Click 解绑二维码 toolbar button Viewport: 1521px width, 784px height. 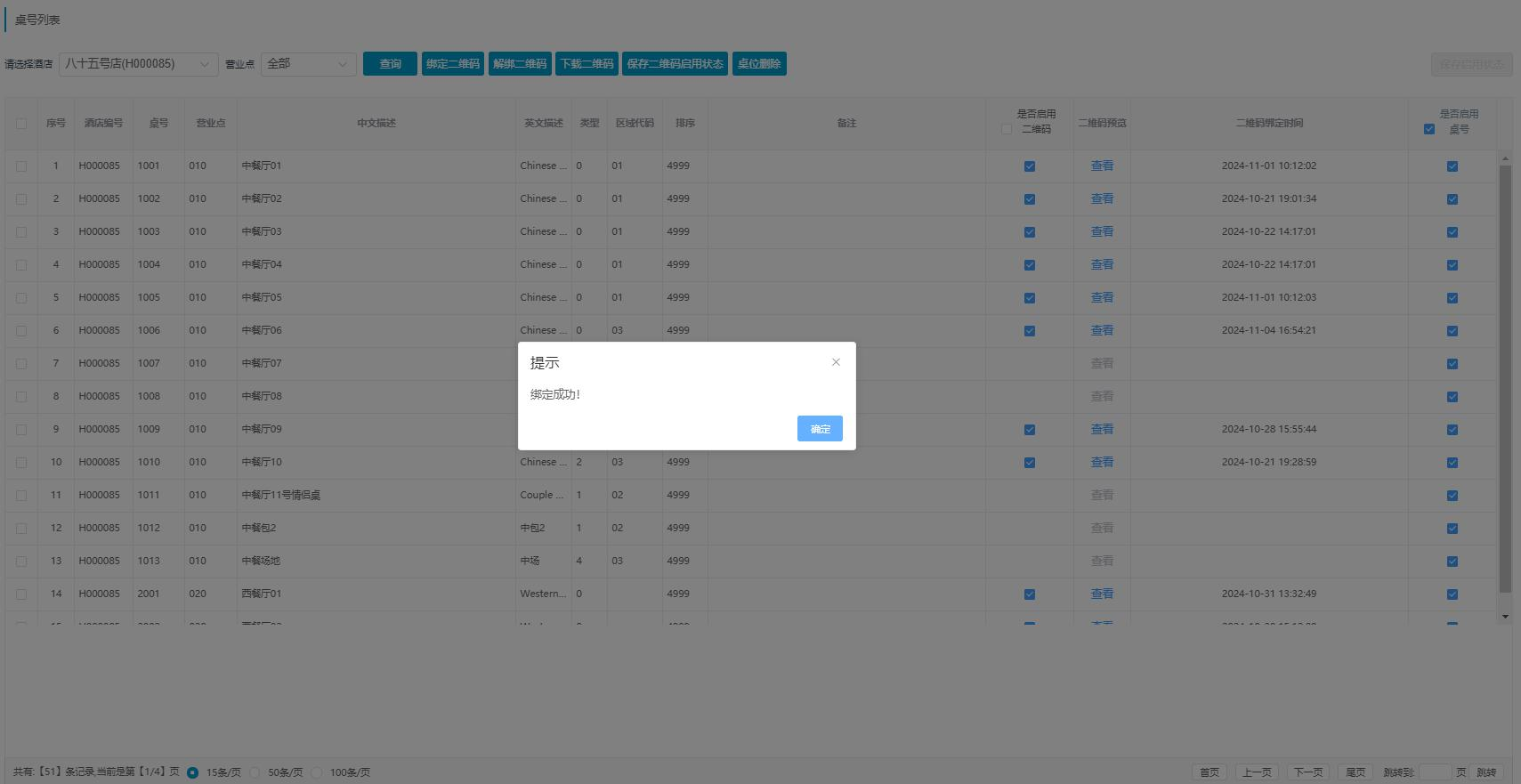[520, 64]
